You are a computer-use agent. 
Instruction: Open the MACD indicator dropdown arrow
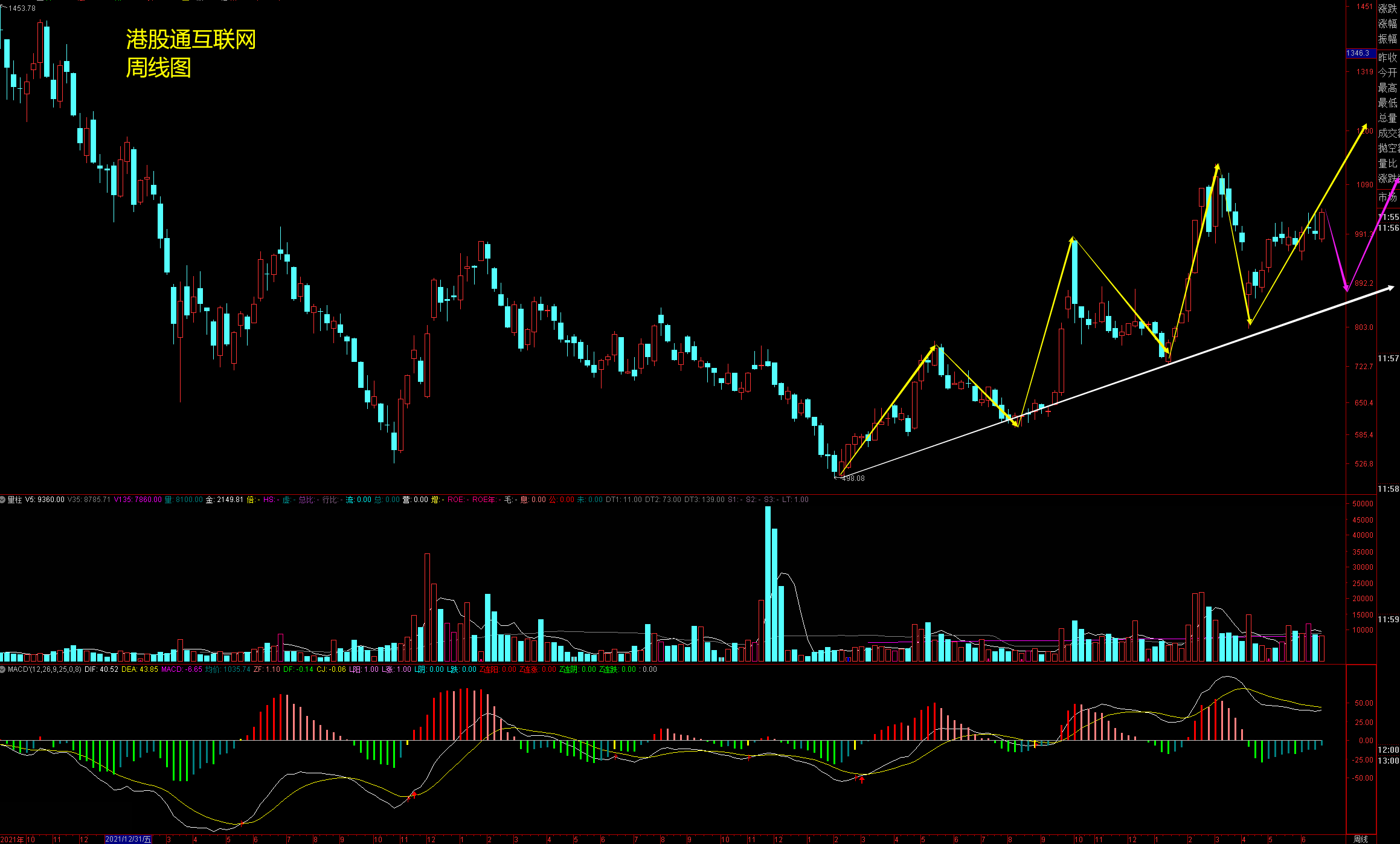click(x=3, y=669)
